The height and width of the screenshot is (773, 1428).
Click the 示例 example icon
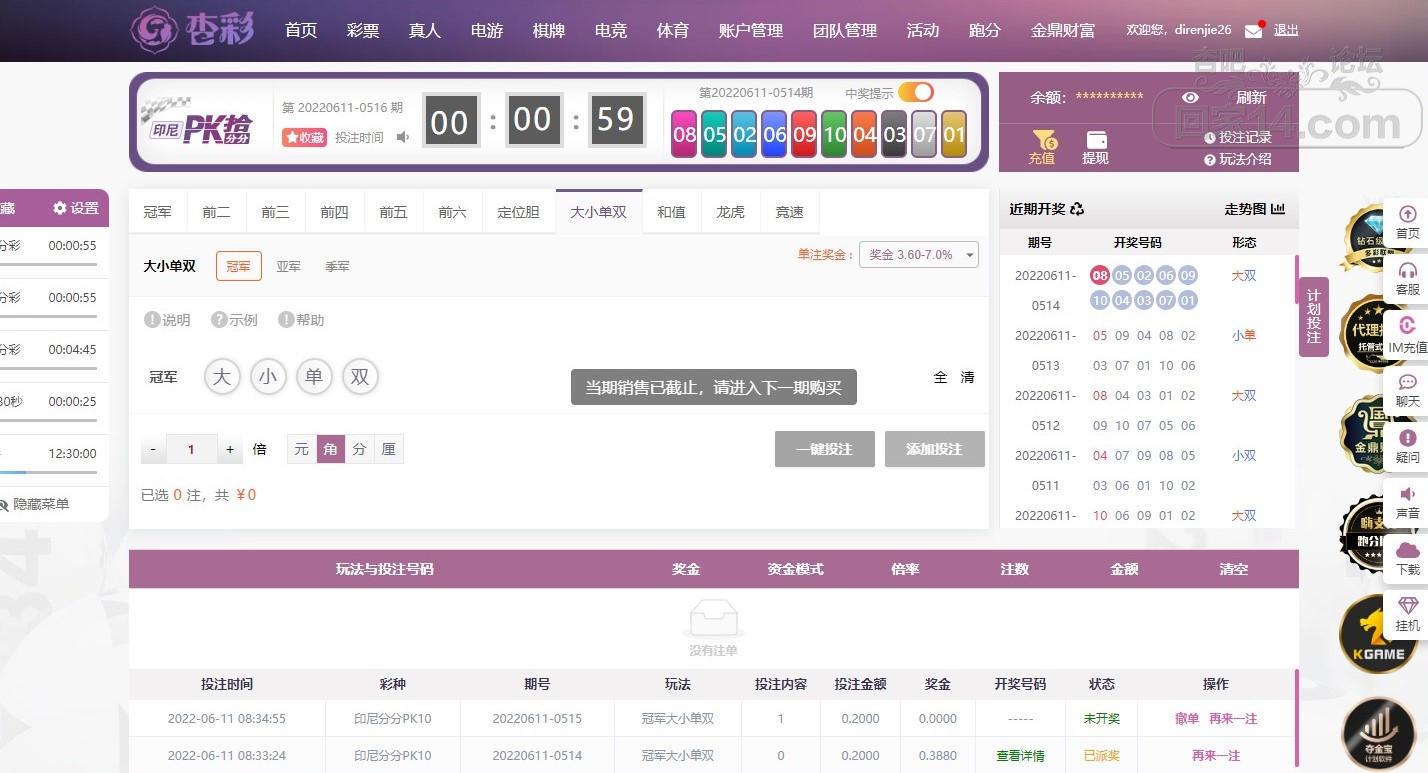[x=219, y=320]
